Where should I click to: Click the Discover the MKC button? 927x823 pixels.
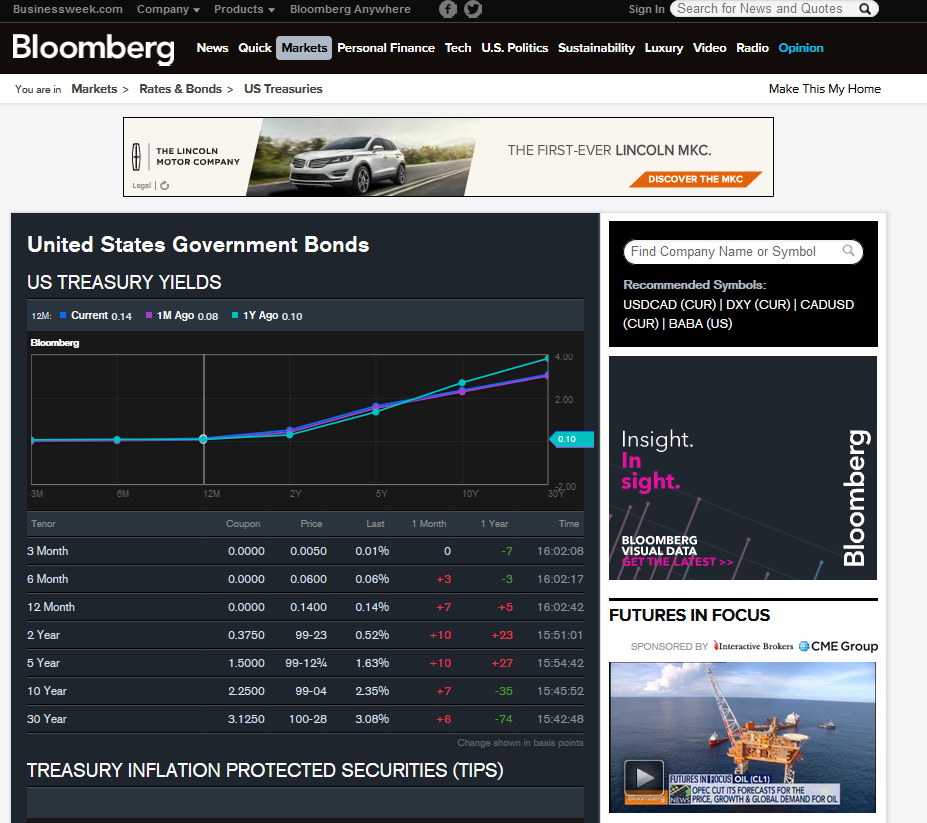[x=695, y=179]
